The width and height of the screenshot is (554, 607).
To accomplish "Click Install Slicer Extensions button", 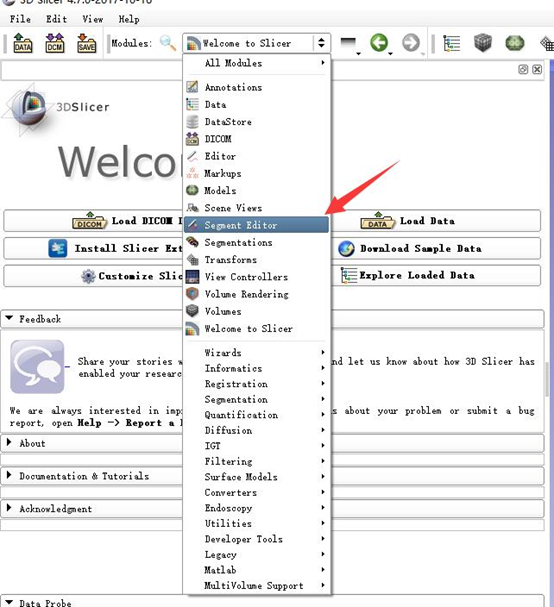I will click(x=93, y=249).
